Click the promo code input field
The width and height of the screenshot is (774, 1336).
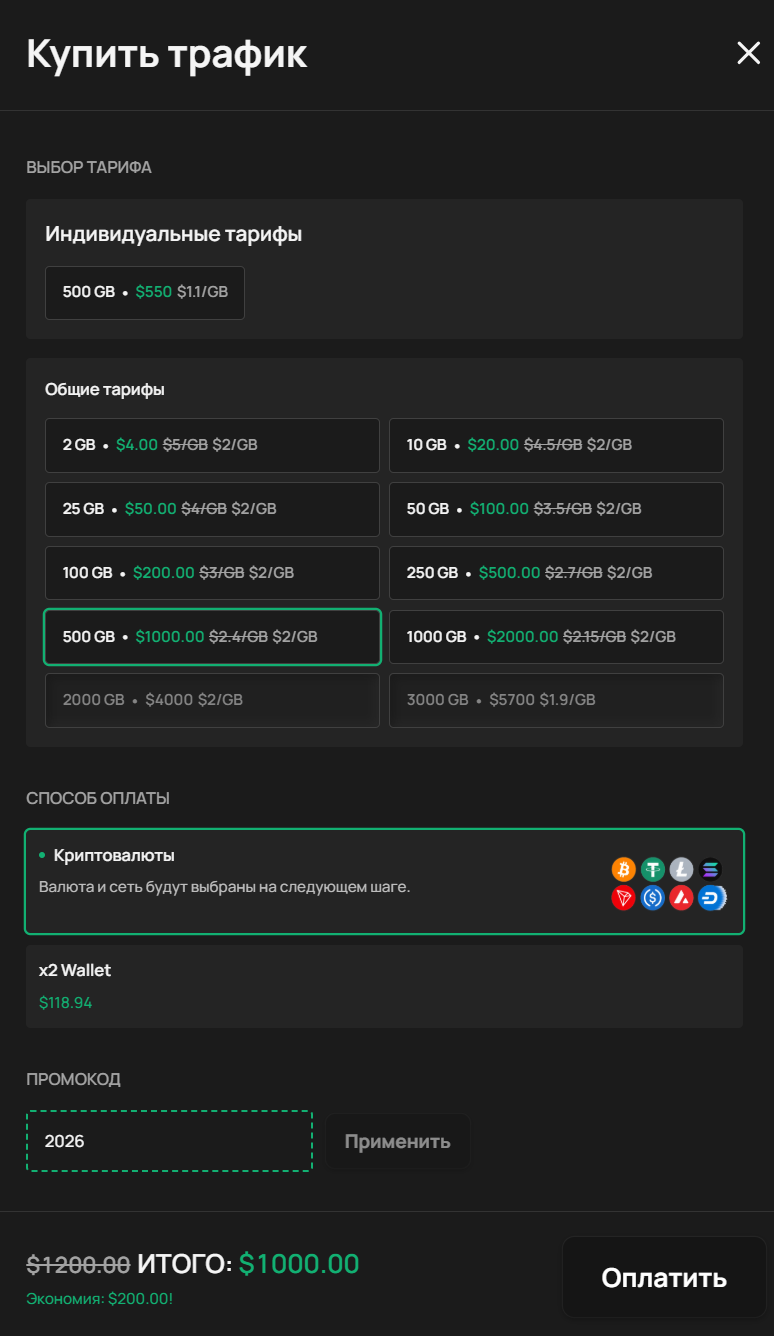169,1141
